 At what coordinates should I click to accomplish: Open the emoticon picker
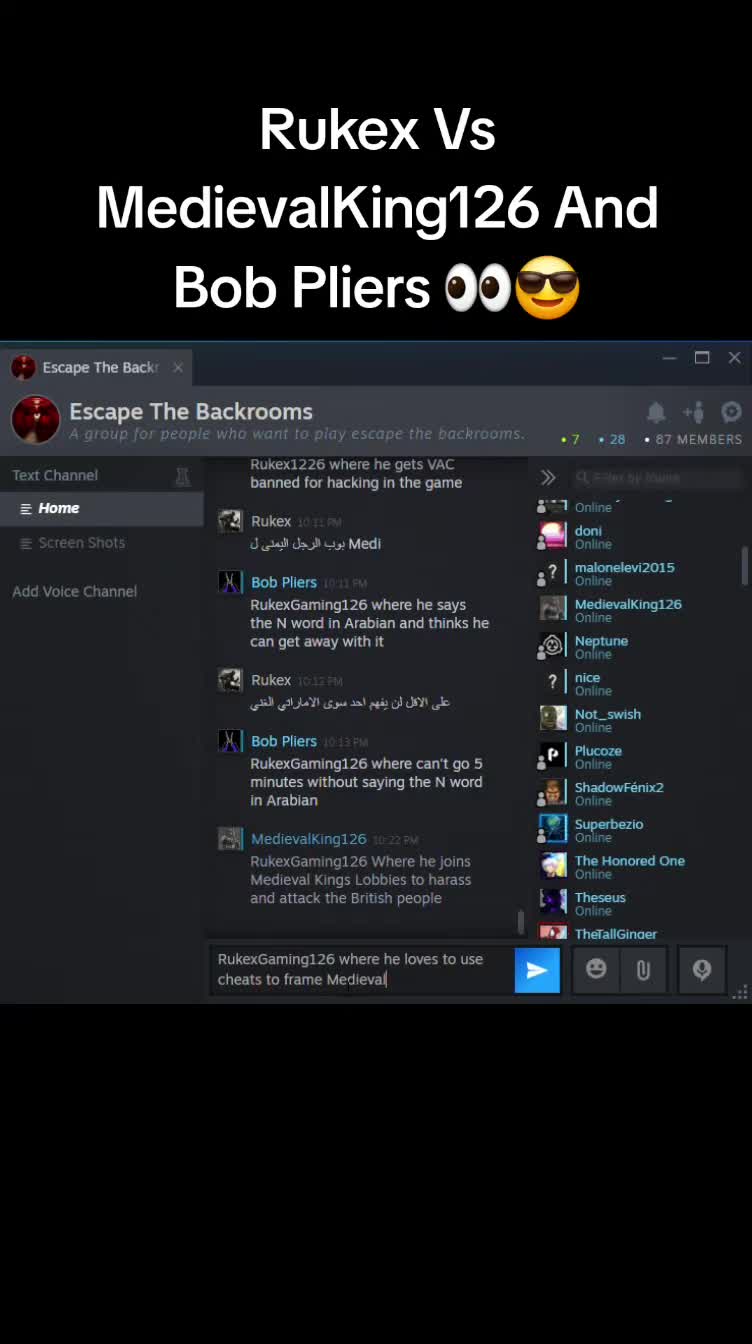[596, 970]
